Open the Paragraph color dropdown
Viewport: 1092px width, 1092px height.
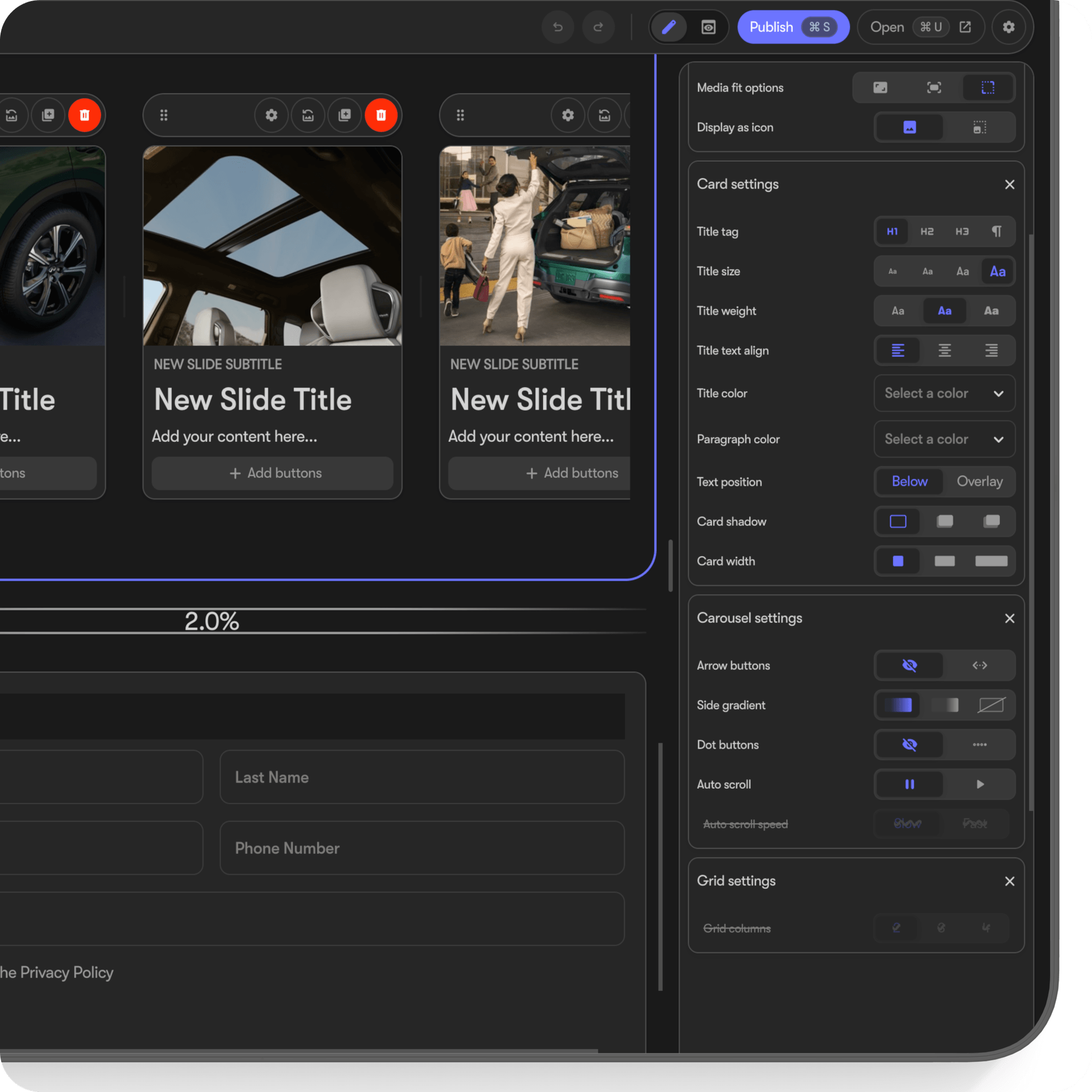click(x=944, y=439)
